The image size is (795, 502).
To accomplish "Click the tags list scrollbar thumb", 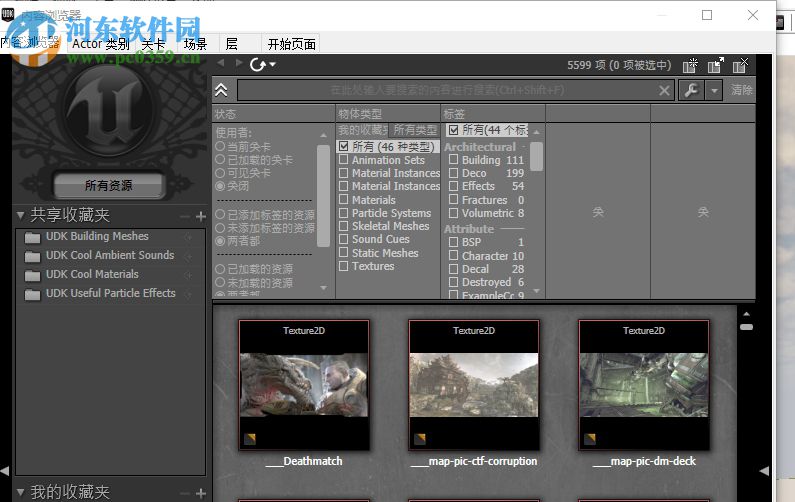I will 536,156.
